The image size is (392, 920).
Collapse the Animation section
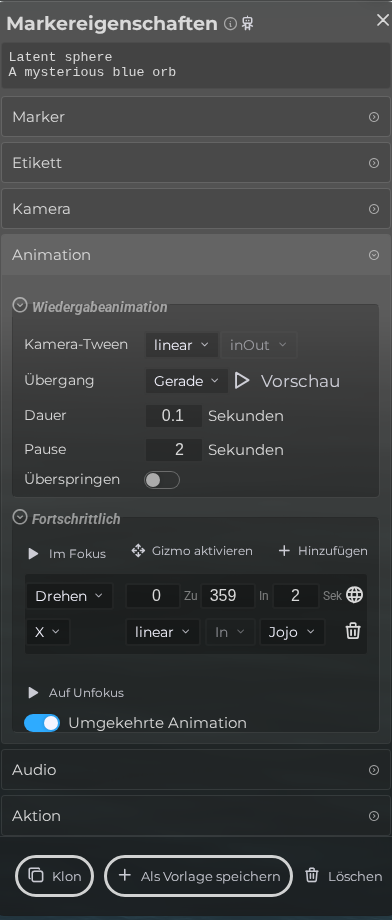196,255
